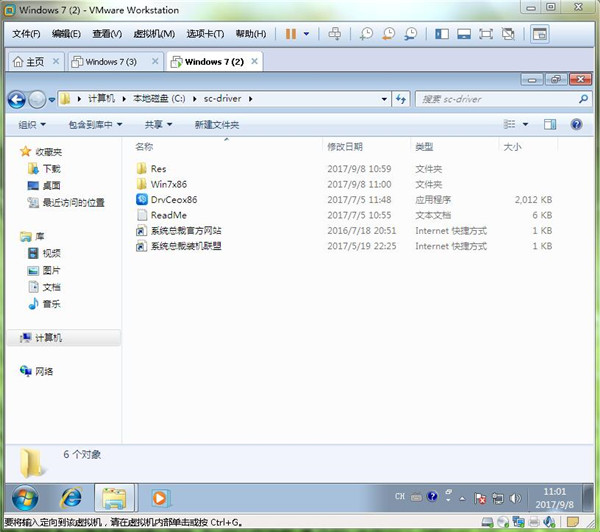
Task: Revert the virtual machine to its snapshot
Action: tap(388, 34)
